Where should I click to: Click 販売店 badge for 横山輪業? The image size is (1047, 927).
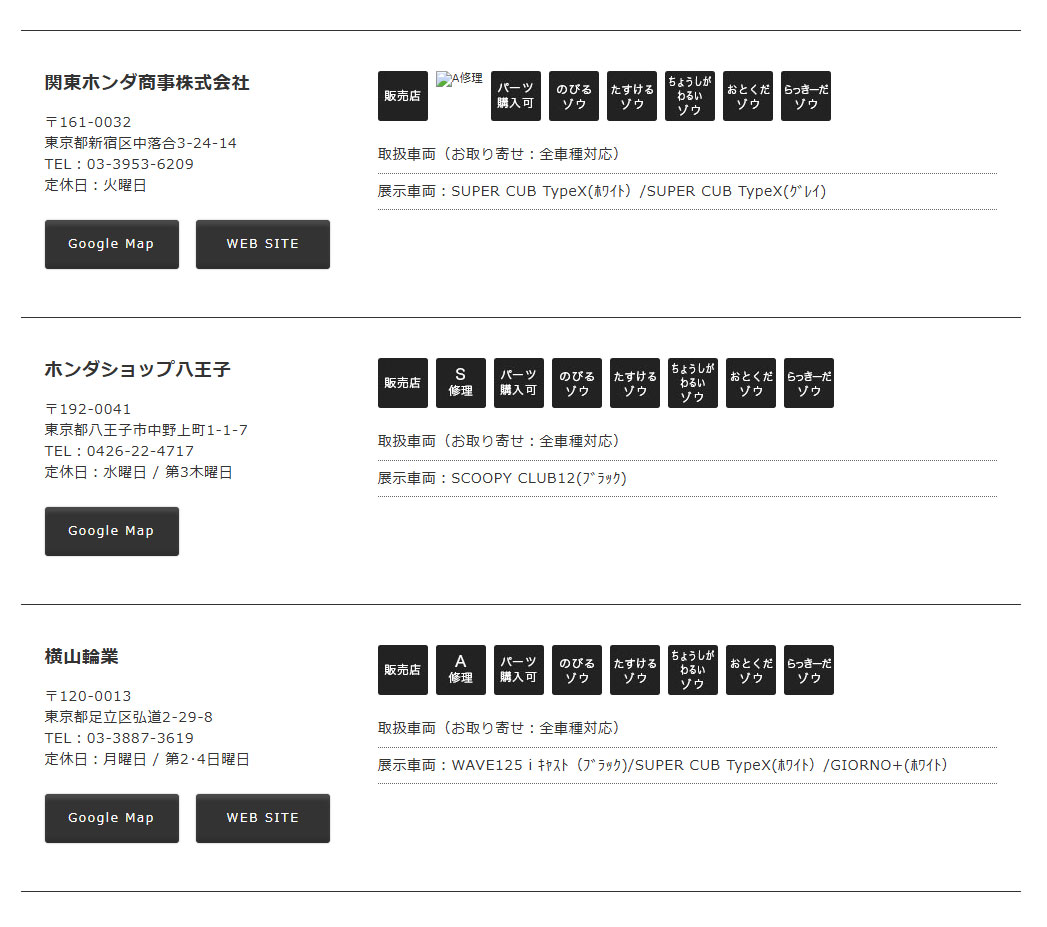coord(403,670)
